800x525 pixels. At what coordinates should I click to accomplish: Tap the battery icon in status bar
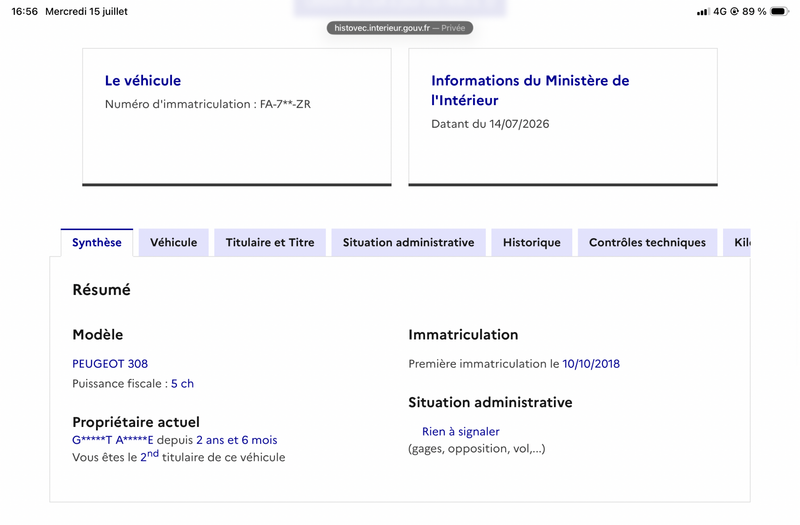[x=779, y=11]
